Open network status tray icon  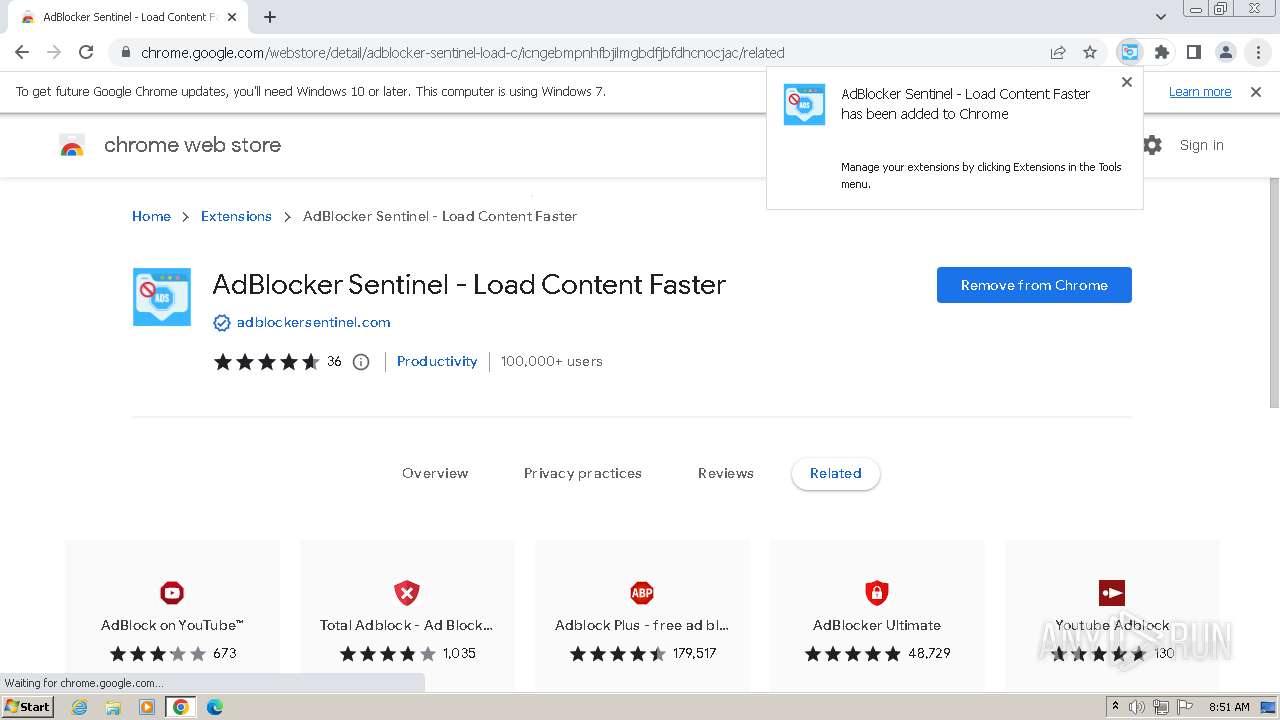pyautogui.click(x=1161, y=707)
